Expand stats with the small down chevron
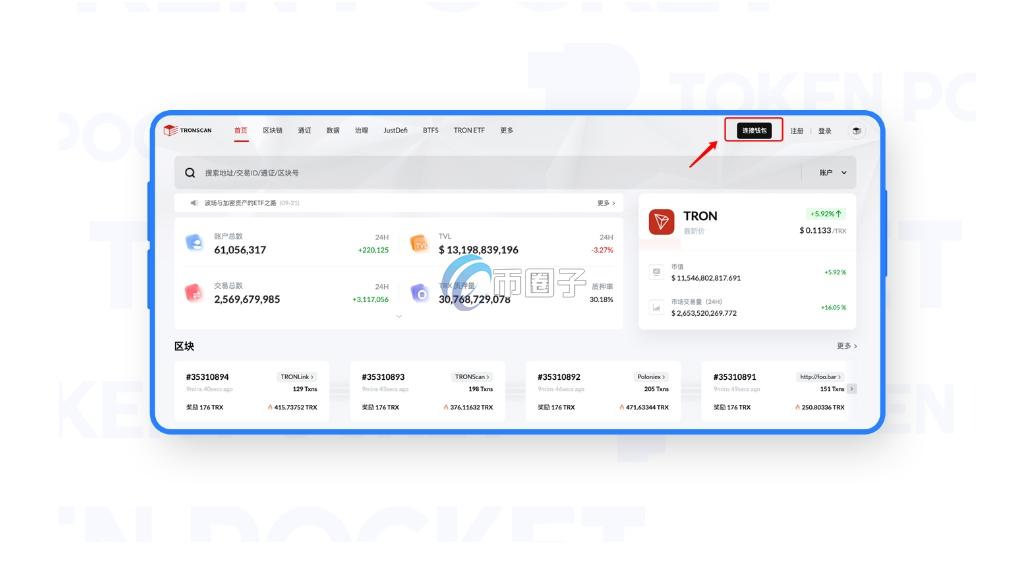This screenshot has height=566, width=1032. coord(399,317)
